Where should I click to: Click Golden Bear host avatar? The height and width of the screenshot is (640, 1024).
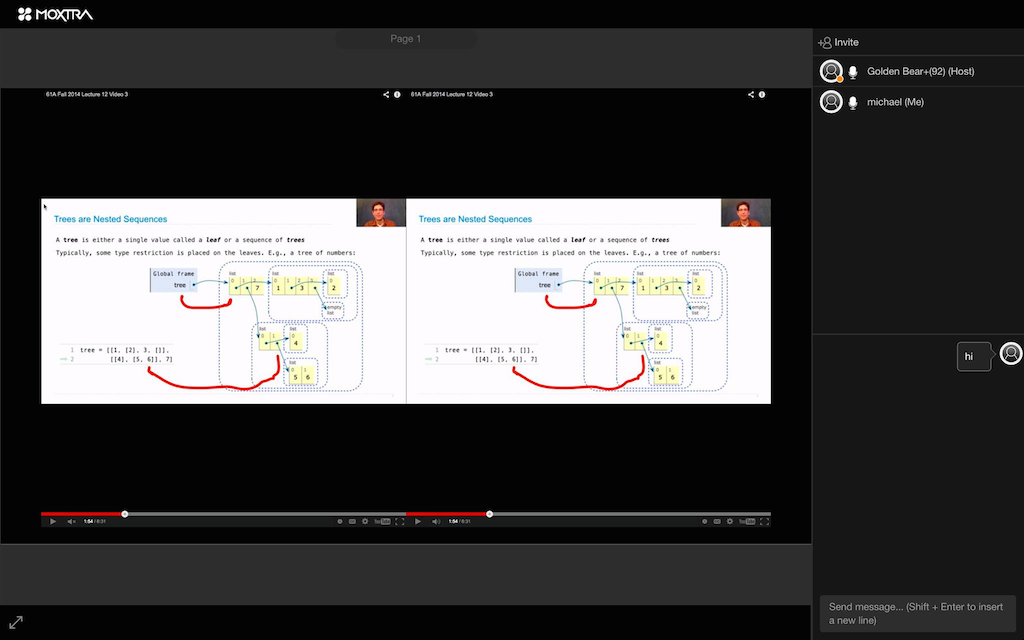pos(831,71)
